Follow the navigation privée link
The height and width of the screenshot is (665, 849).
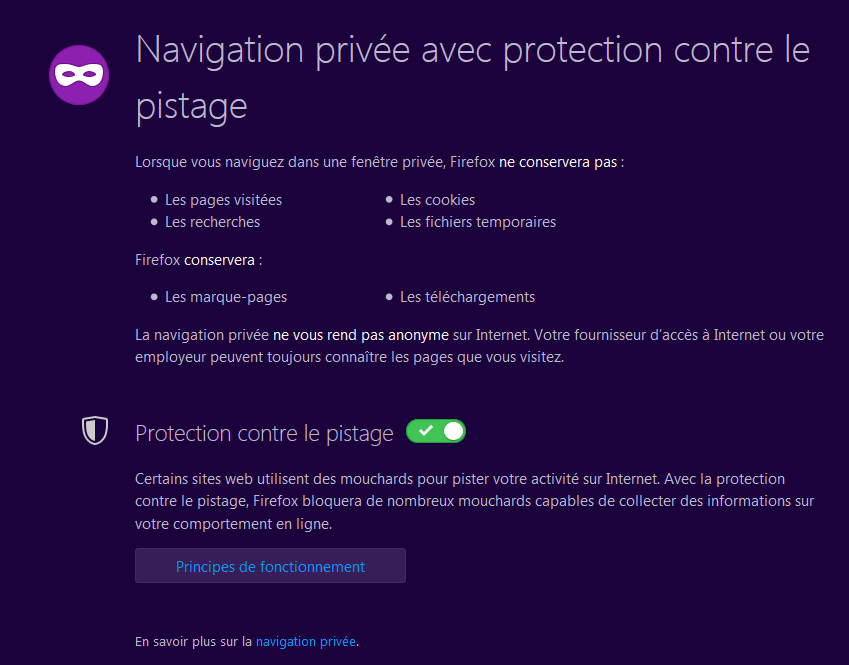pyautogui.click(x=306, y=641)
